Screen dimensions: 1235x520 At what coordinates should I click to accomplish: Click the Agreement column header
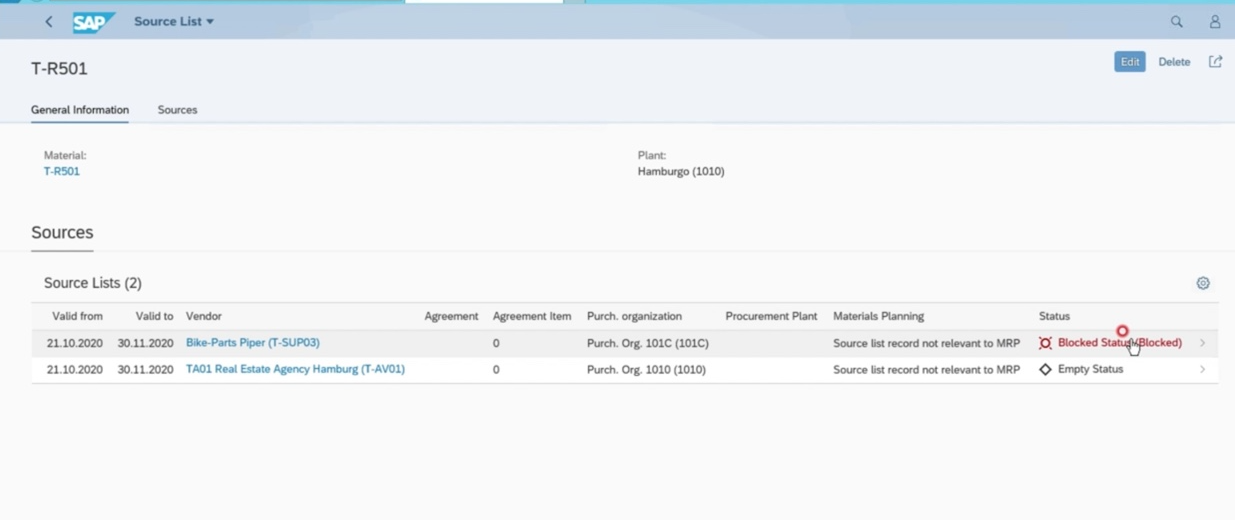tap(451, 316)
